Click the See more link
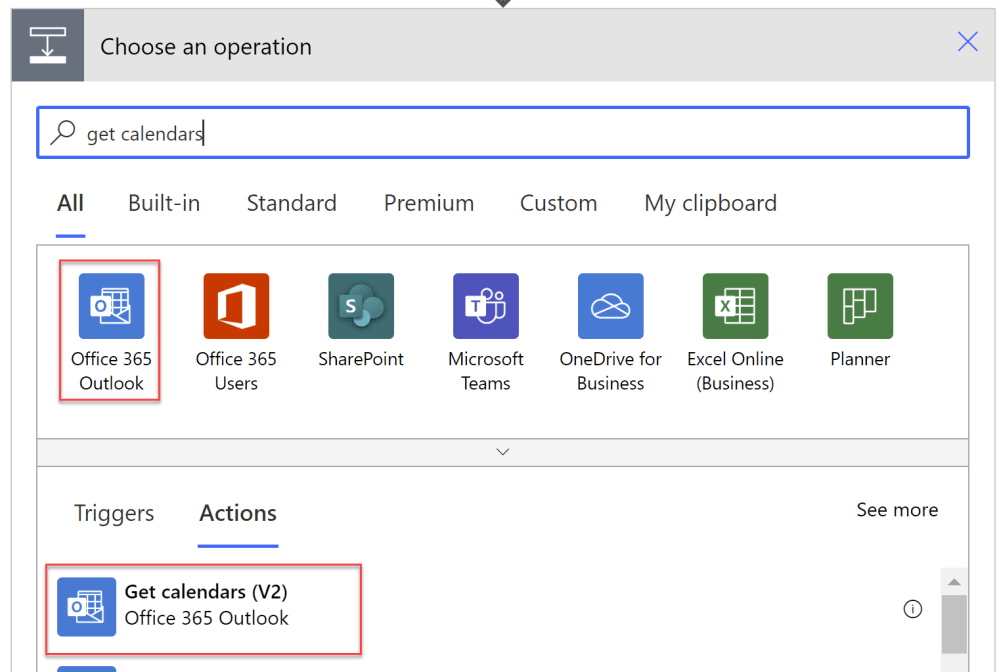999x672 pixels. tap(896, 509)
